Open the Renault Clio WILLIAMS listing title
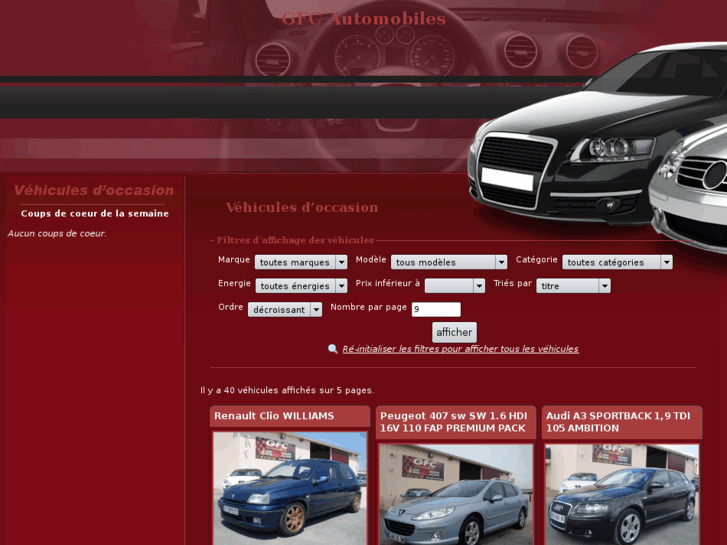 coord(274,416)
